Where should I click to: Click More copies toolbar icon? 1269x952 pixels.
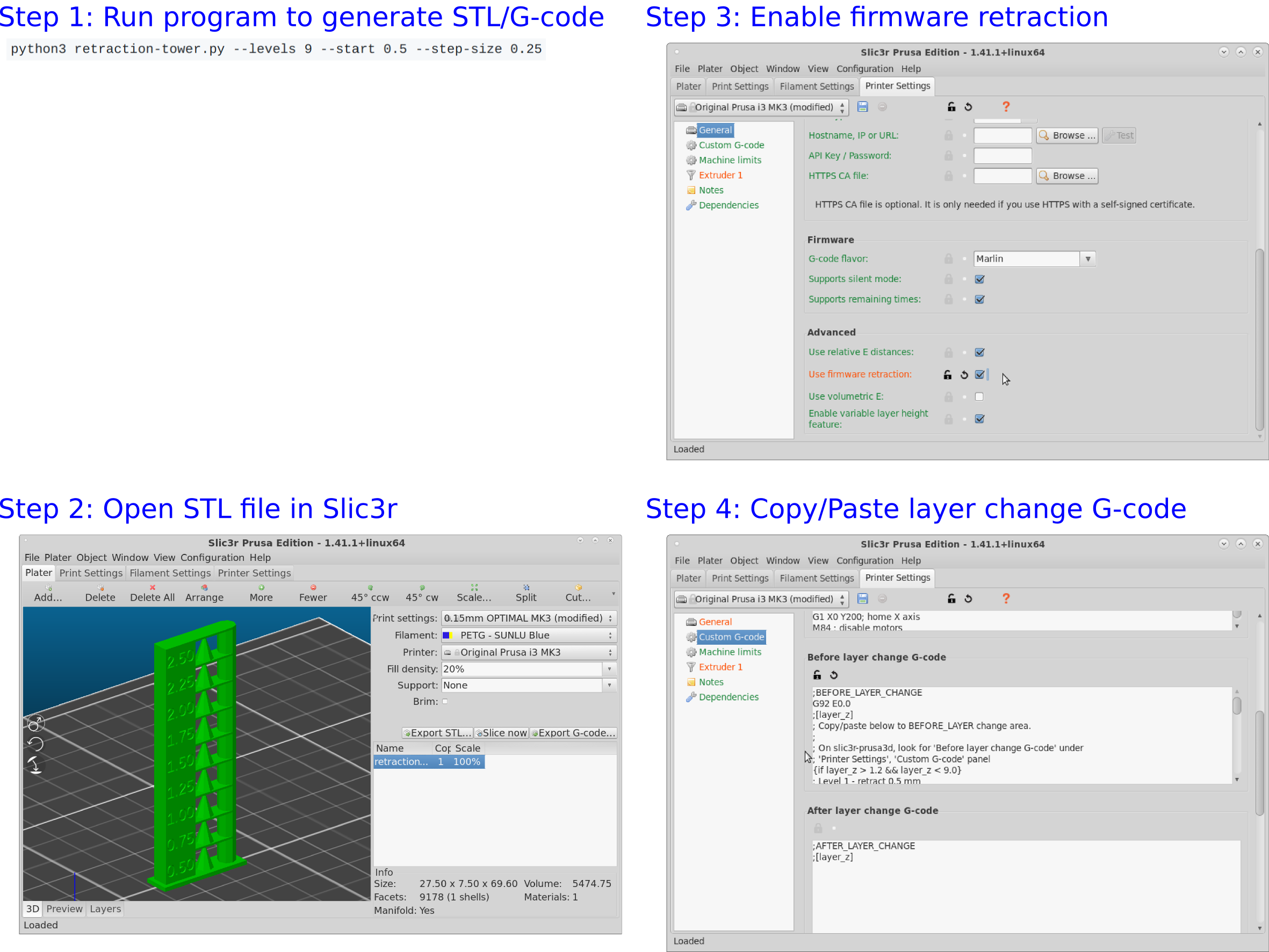[261, 588]
